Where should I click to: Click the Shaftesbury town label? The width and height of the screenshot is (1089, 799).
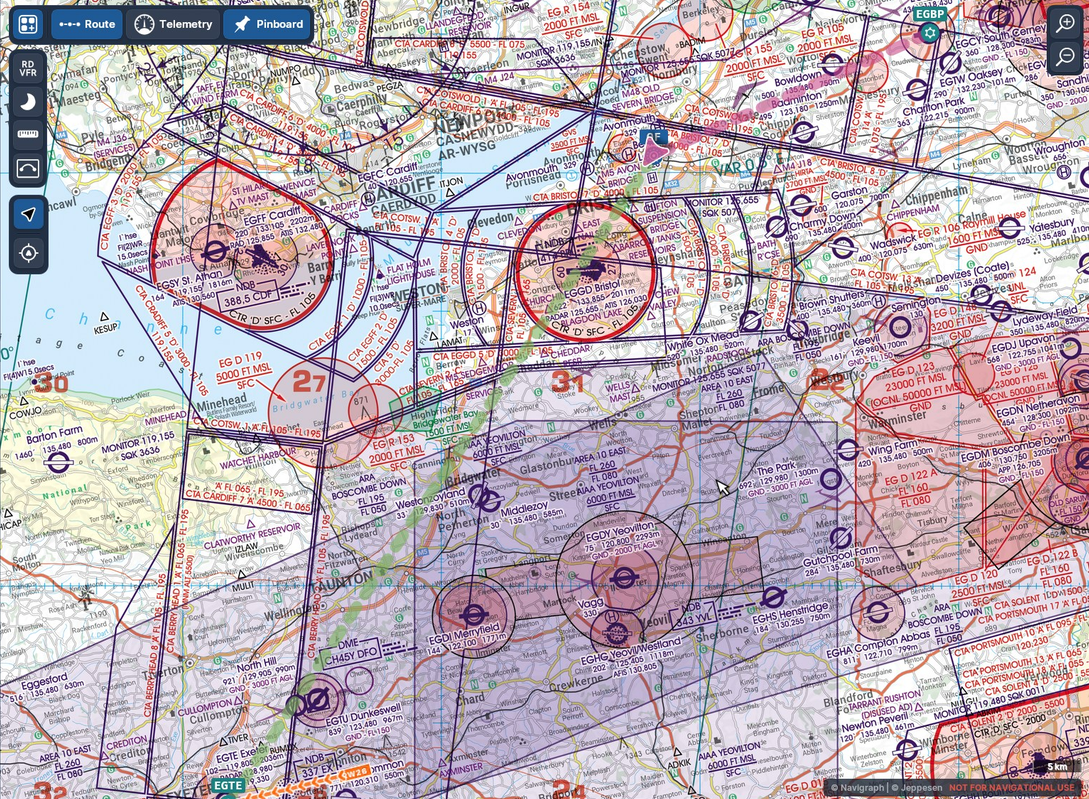pos(891,570)
